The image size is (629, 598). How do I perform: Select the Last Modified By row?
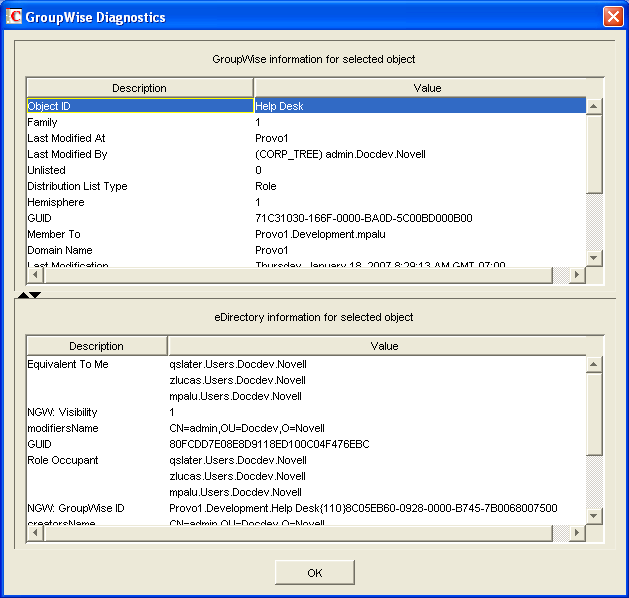[306, 154]
